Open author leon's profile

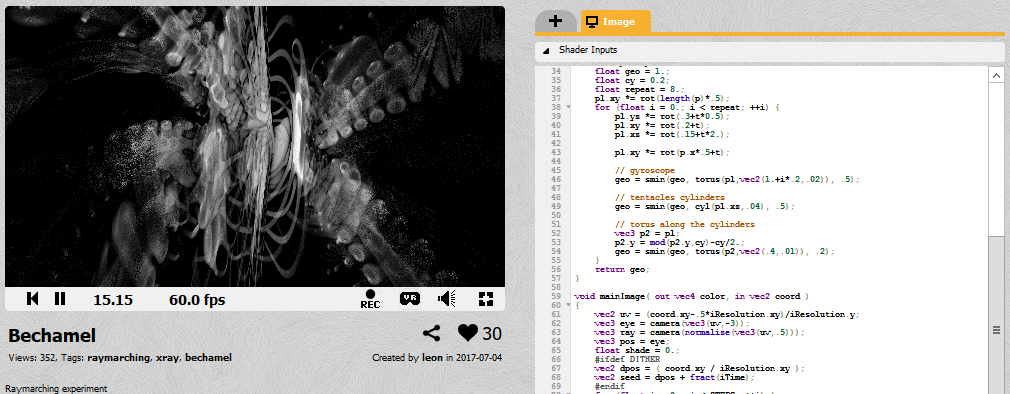coord(432,357)
